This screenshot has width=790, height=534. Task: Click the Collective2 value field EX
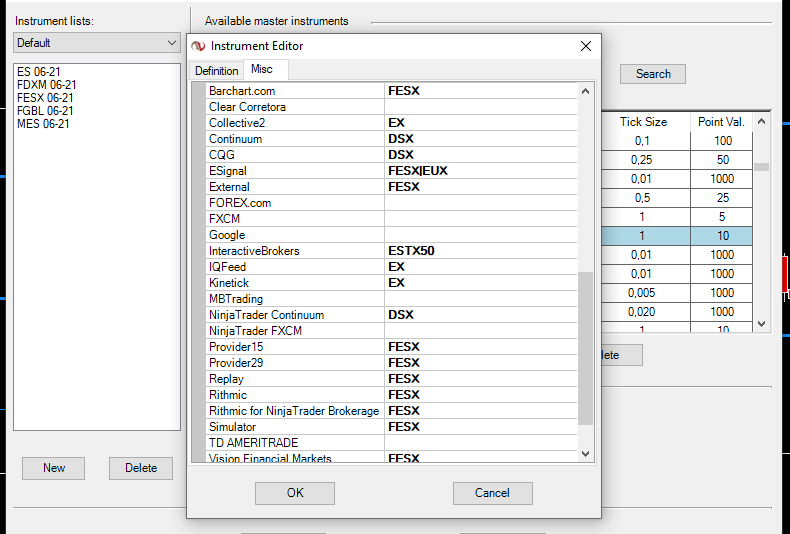tap(481, 123)
